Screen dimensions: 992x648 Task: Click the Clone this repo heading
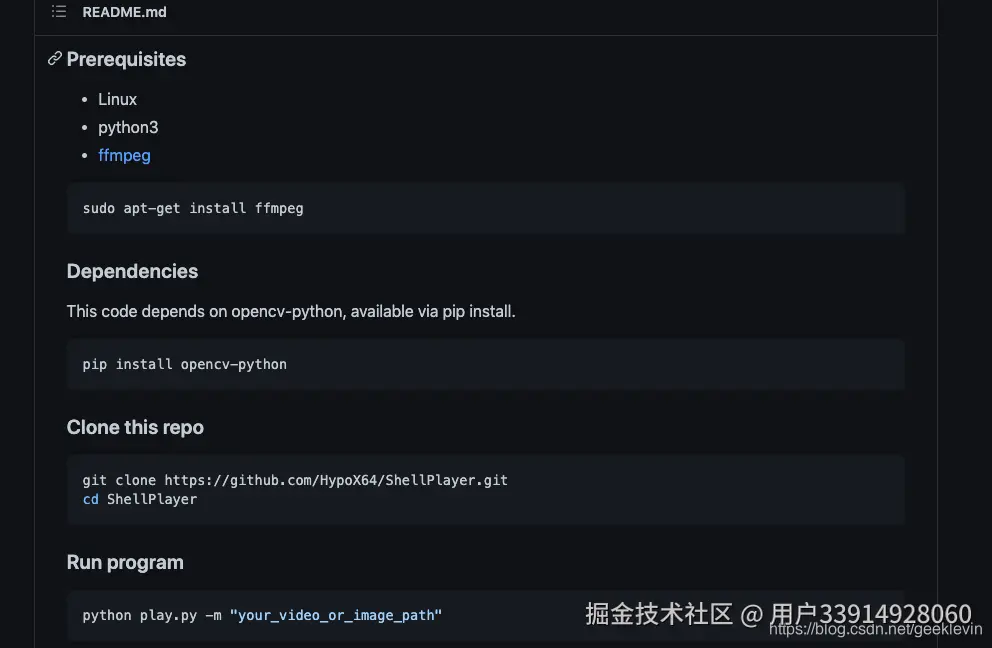(135, 427)
